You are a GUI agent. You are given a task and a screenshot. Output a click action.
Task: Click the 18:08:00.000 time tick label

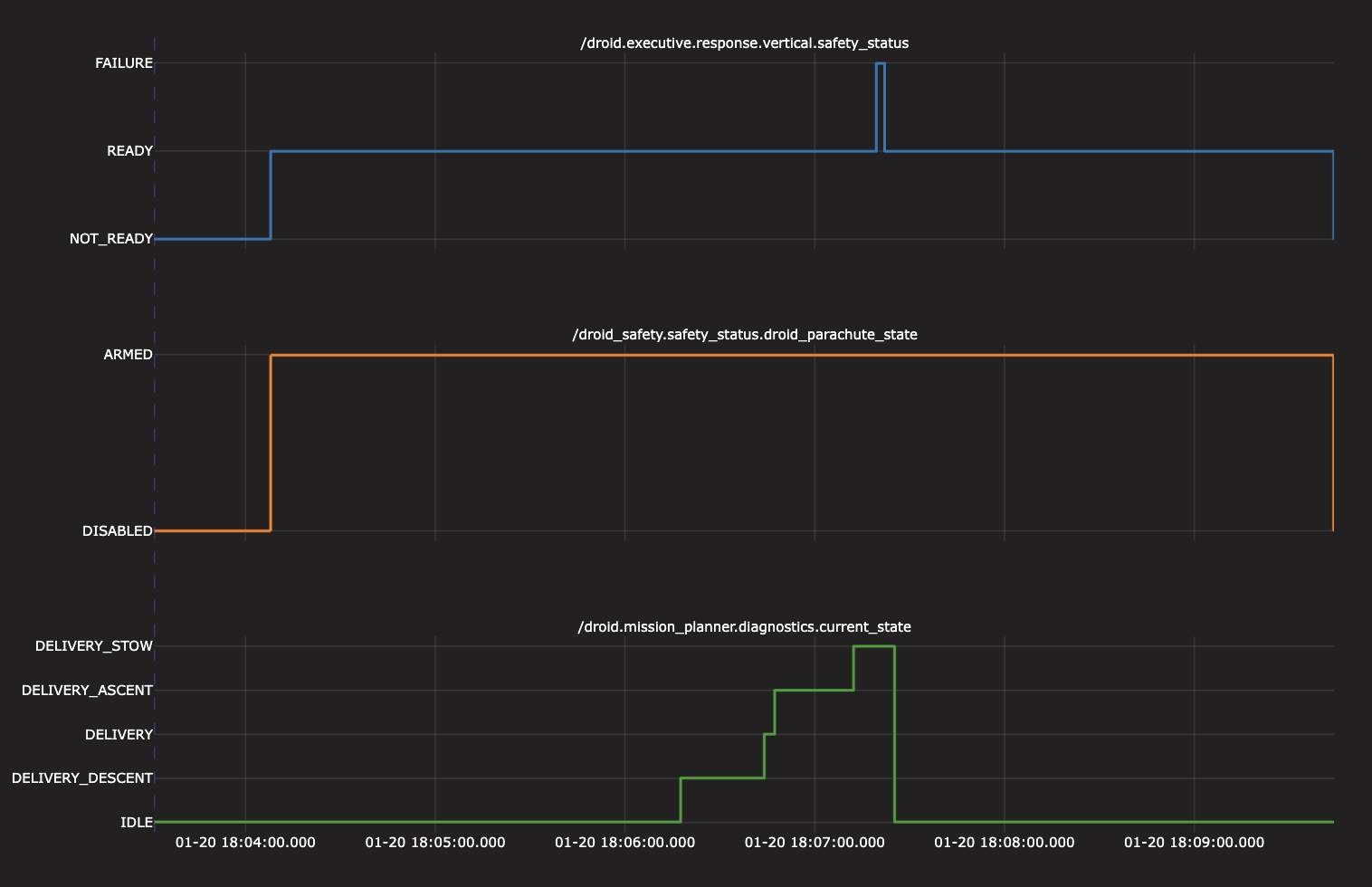1005,843
